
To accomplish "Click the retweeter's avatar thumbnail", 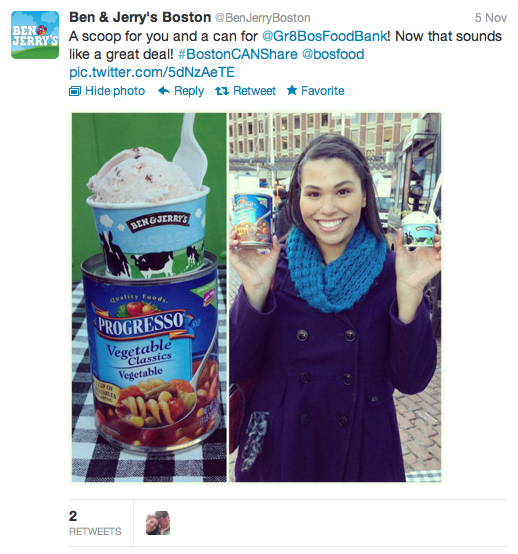I will [x=158, y=523].
